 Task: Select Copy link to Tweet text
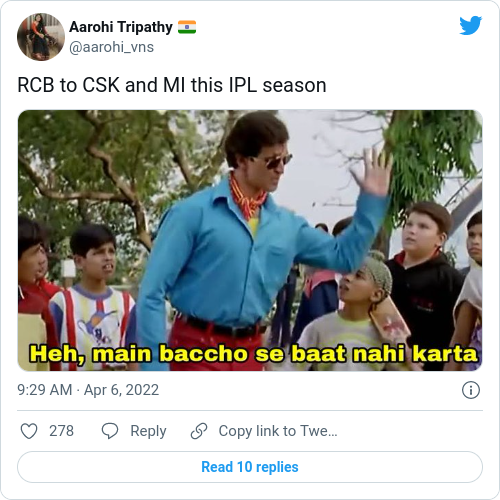click(278, 431)
